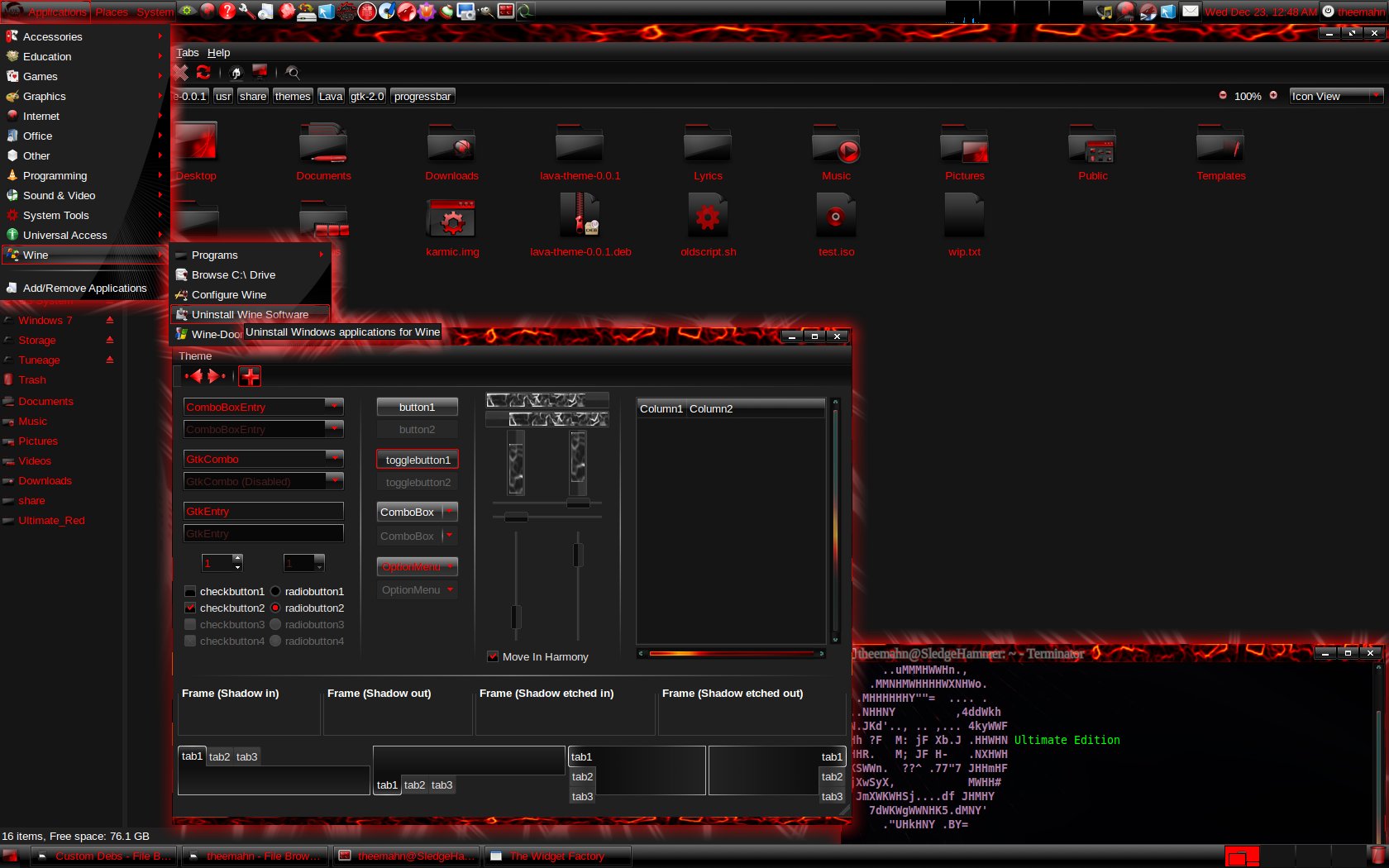Click the enabled GtkEntry text field
This screenshot has width=1389, height=868.
263,511
